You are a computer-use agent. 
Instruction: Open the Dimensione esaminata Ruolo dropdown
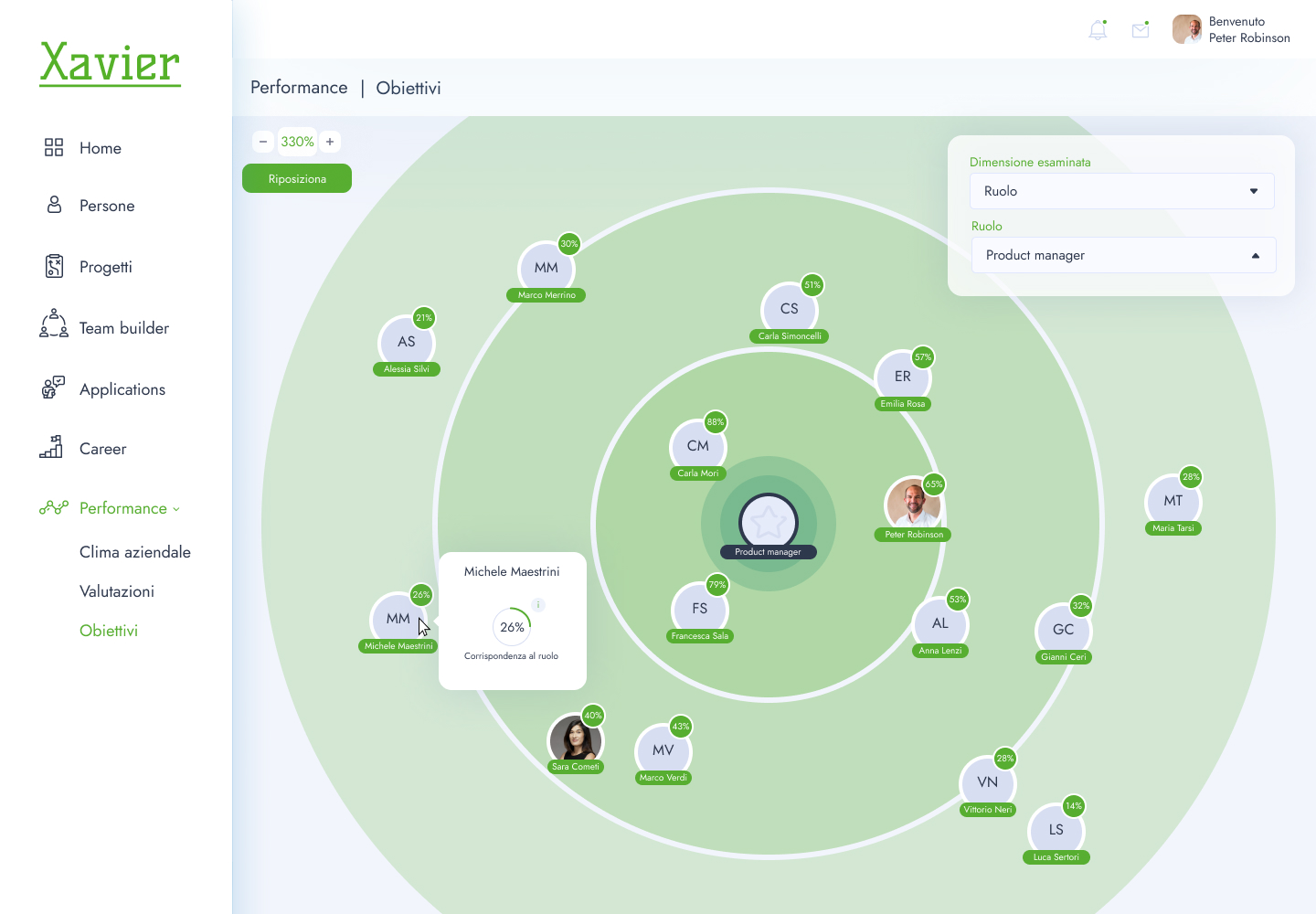point(1122,191)
